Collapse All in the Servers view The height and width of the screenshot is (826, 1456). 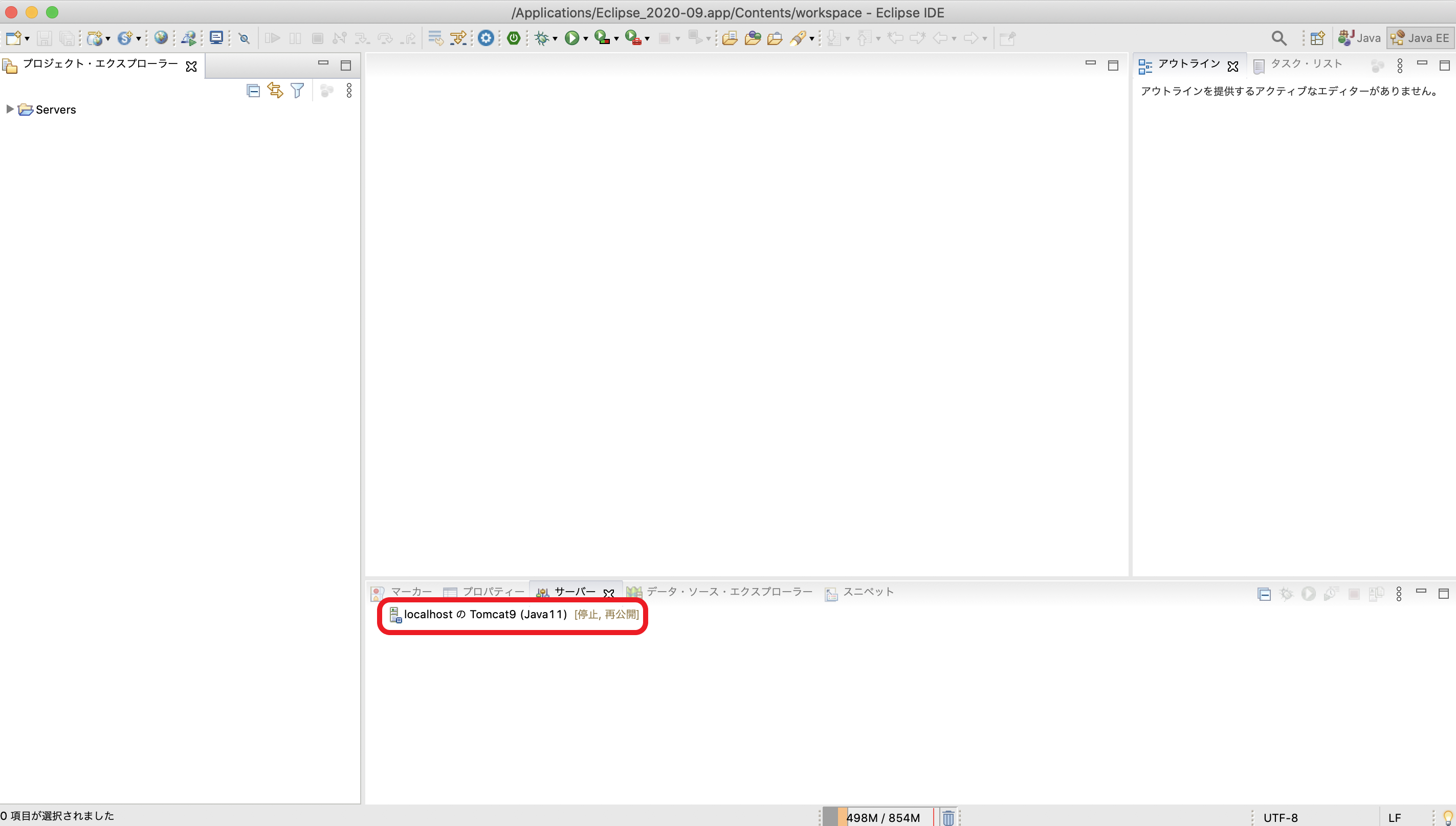(1264, 594)
